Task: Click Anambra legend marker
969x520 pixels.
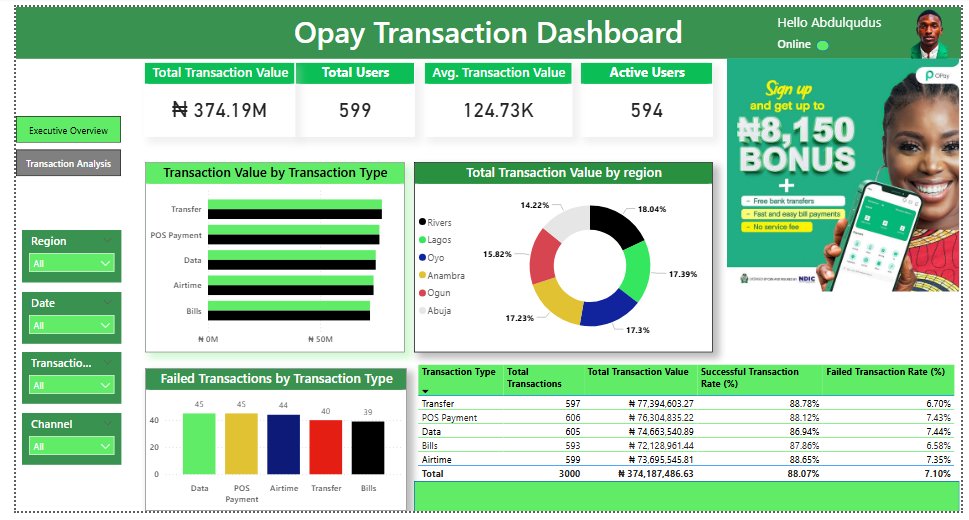Action: pos(423,275)
